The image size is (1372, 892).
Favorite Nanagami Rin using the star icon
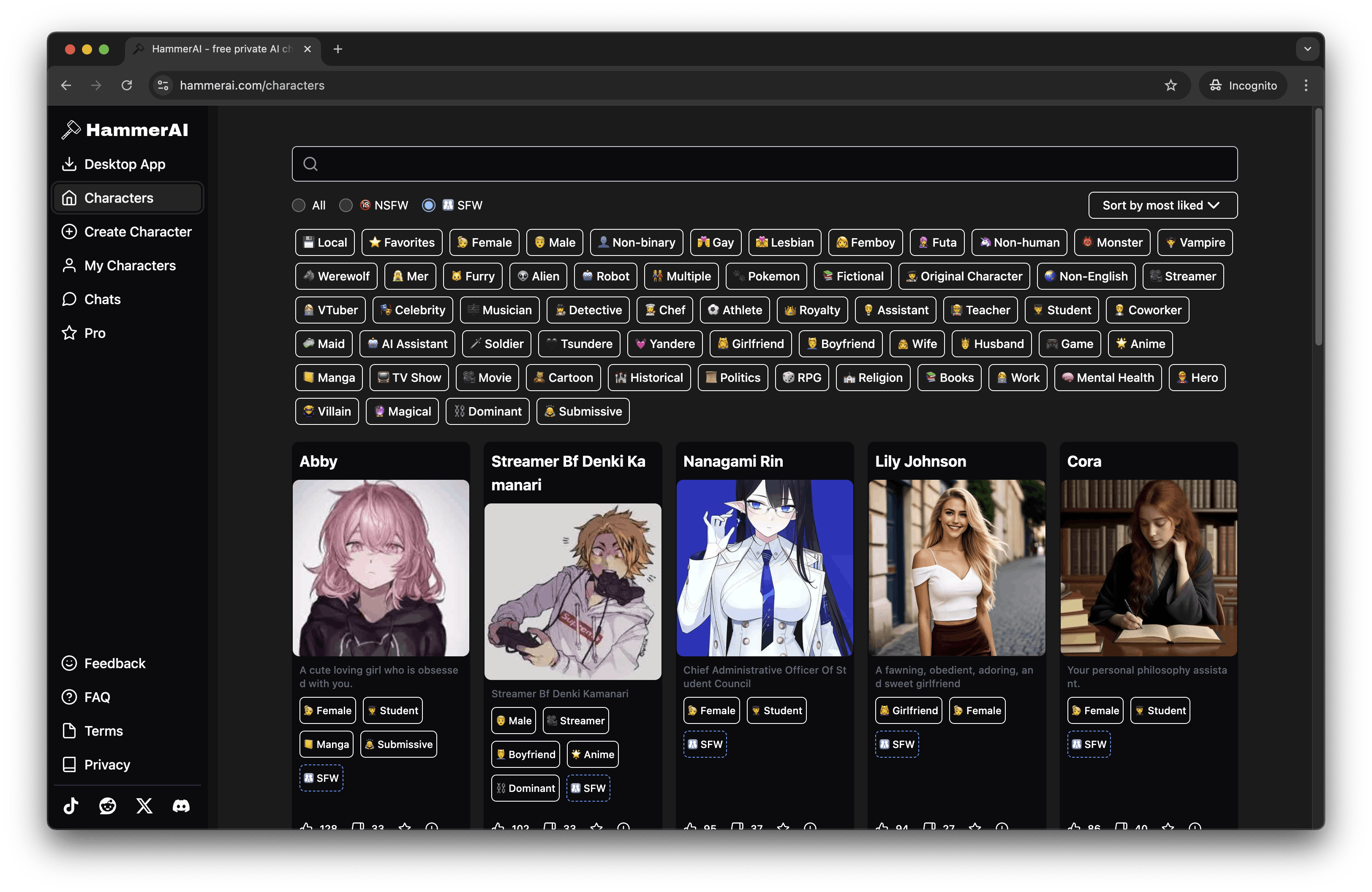(x=783, y=826)
